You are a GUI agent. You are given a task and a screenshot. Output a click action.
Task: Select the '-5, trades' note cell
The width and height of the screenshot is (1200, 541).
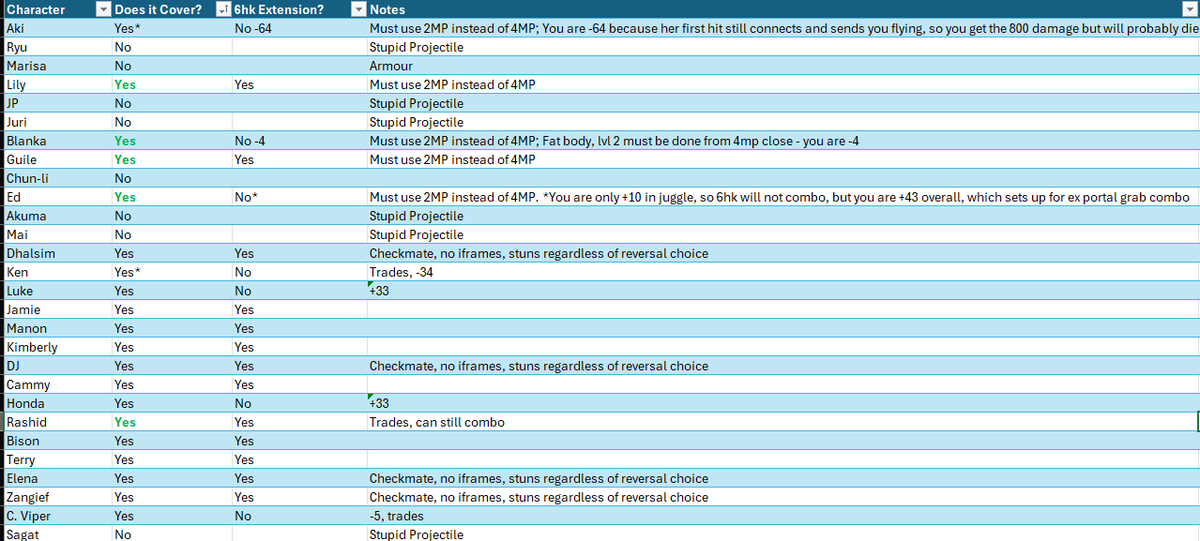click(x=783, y=516)
